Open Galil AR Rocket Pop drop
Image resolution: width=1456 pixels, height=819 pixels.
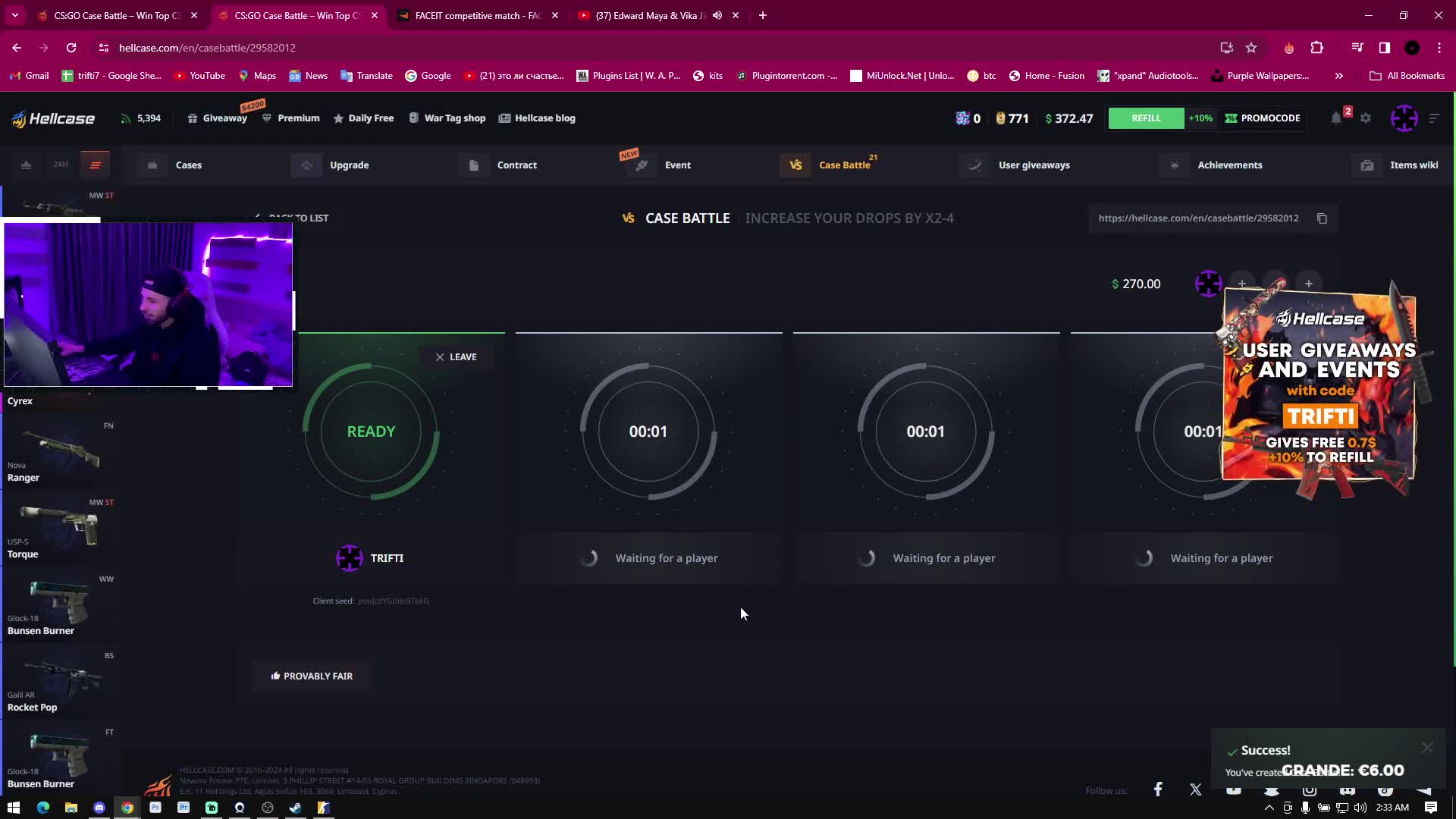pos(59,682)
